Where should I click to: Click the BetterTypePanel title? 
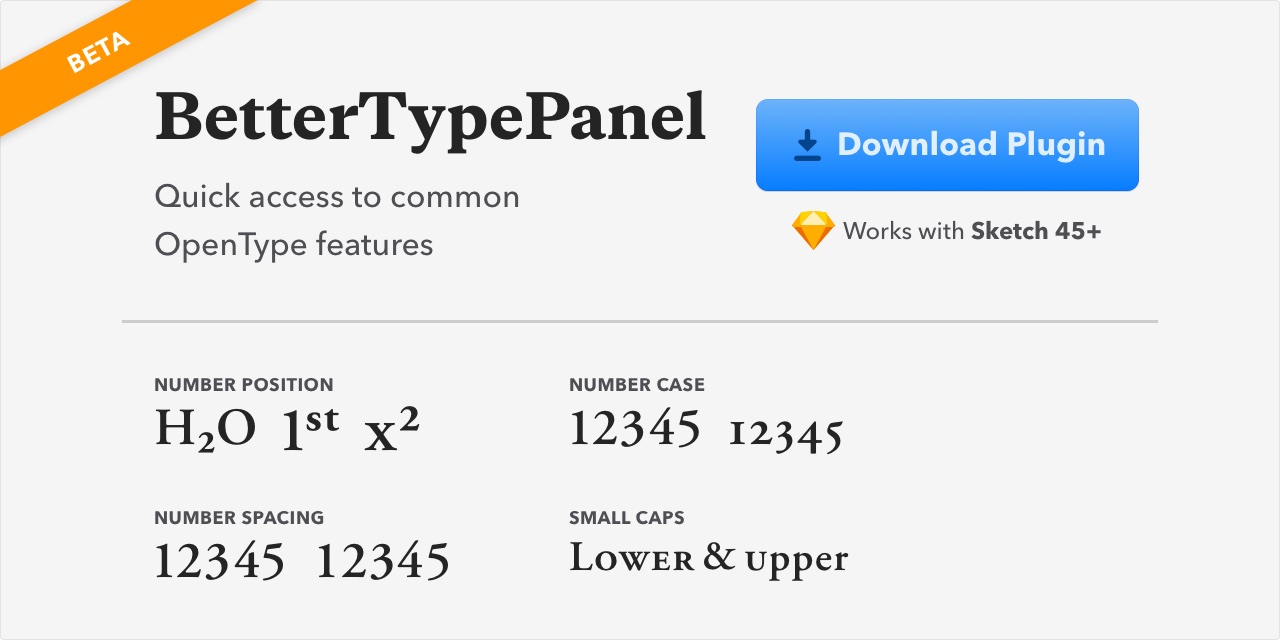(x=431, y=119)
